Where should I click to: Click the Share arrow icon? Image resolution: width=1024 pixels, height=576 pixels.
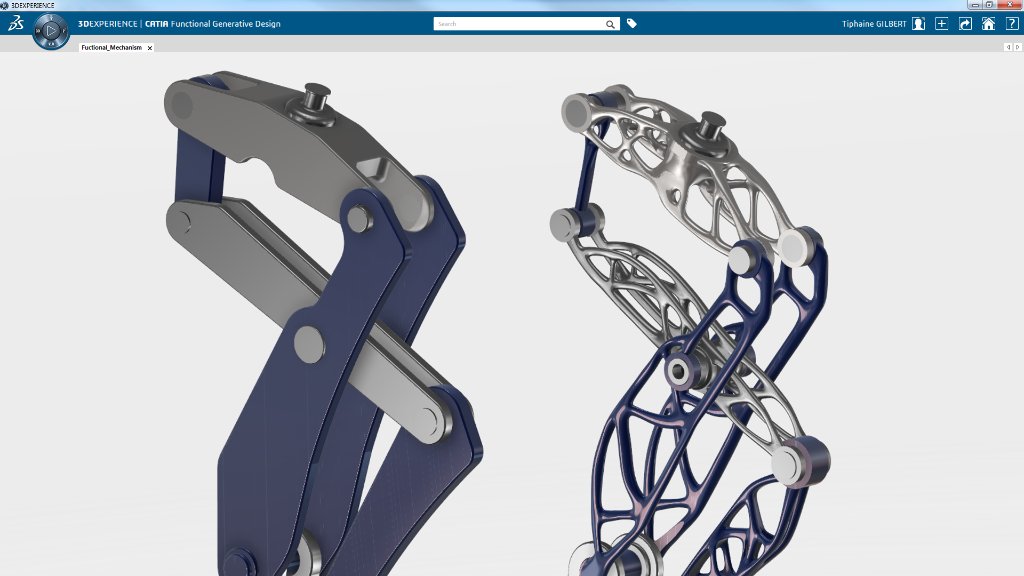(x=965, y=24)
